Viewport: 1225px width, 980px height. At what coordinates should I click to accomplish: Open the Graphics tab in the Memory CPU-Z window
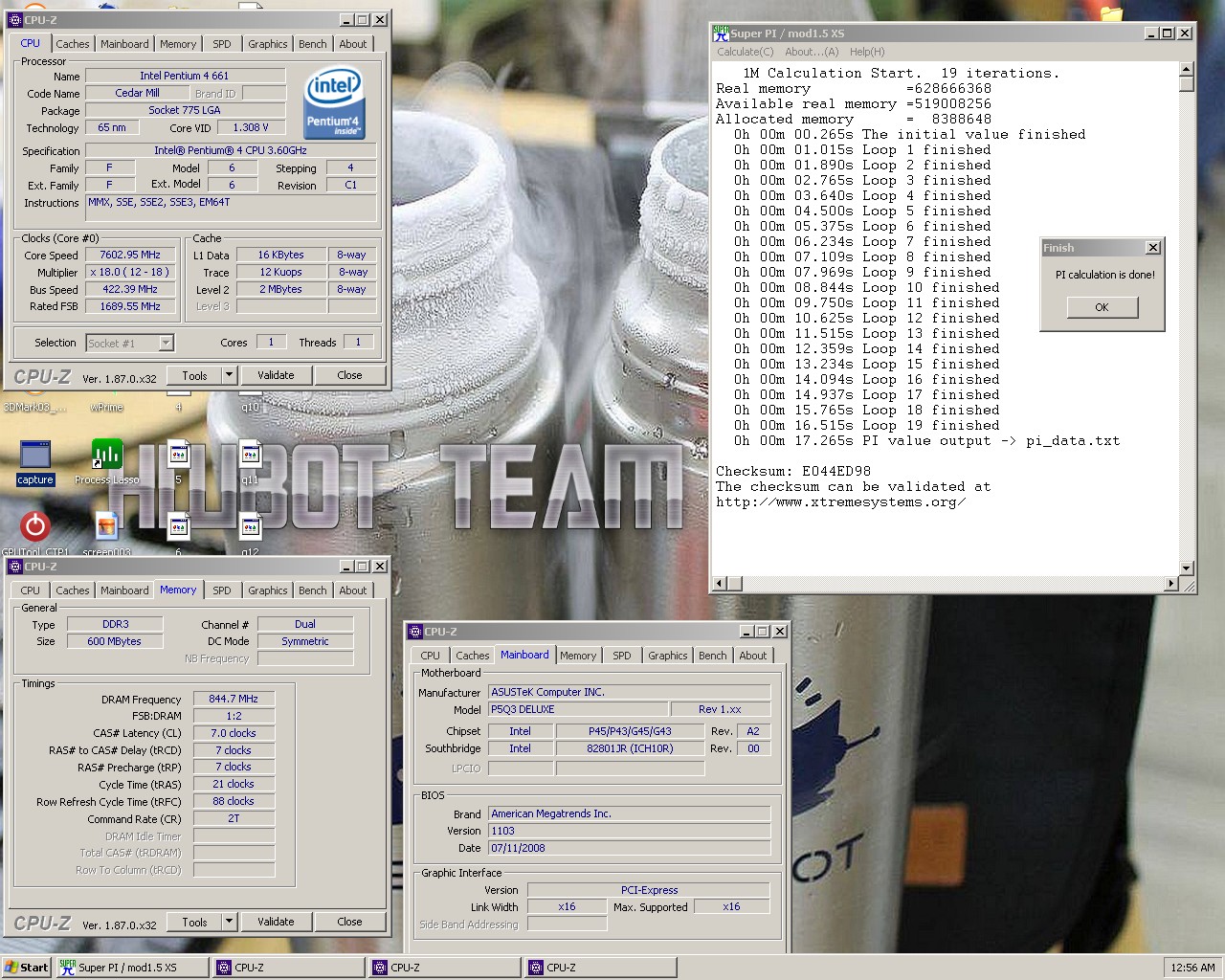[267, 590]
